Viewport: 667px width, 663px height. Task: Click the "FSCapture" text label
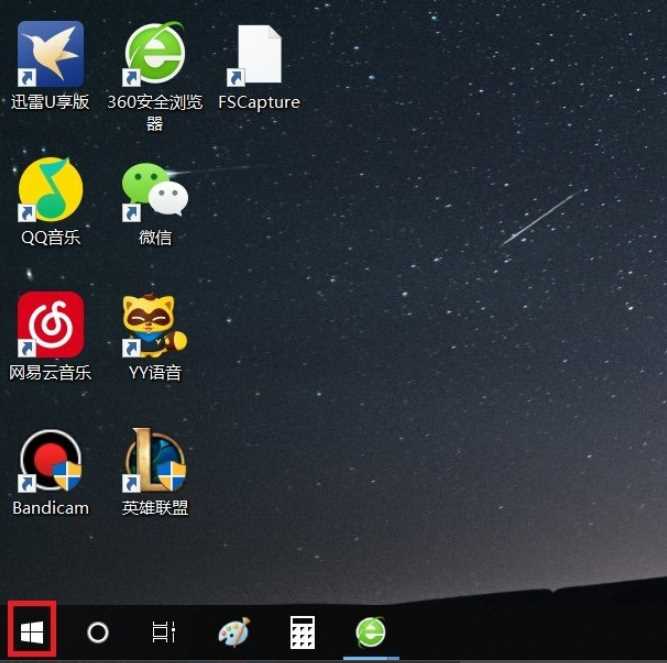point(259,102)
